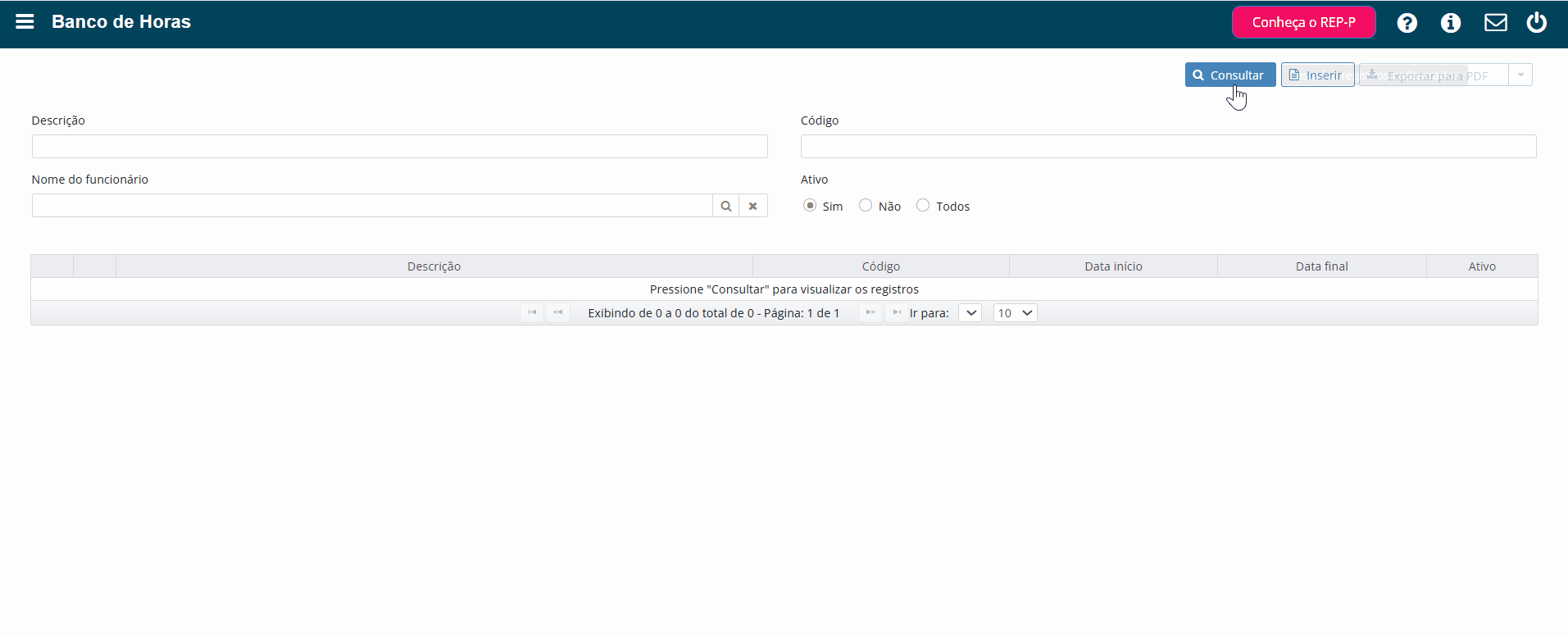Focus the Código input field
The image size is (1568, 637).
coord(1169,147)
